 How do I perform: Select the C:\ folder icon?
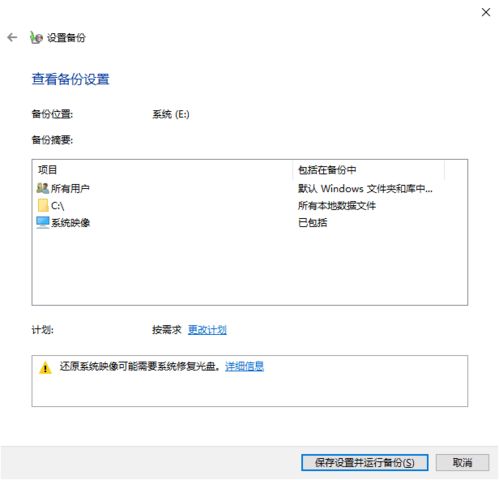click(x=43, y=205)
